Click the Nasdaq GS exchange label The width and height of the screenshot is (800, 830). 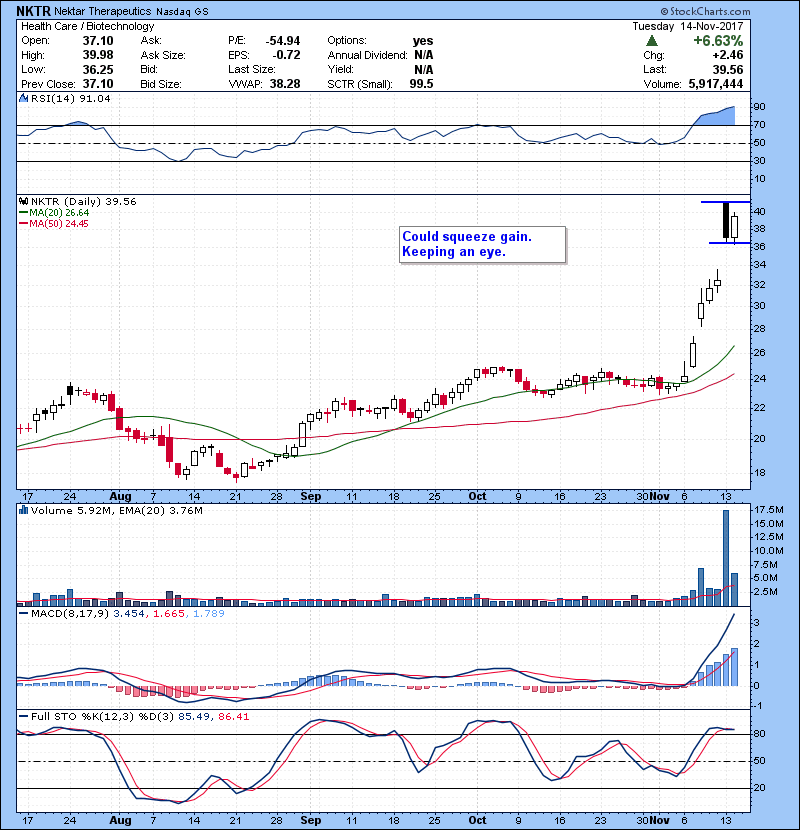click(x=182, y=11)
